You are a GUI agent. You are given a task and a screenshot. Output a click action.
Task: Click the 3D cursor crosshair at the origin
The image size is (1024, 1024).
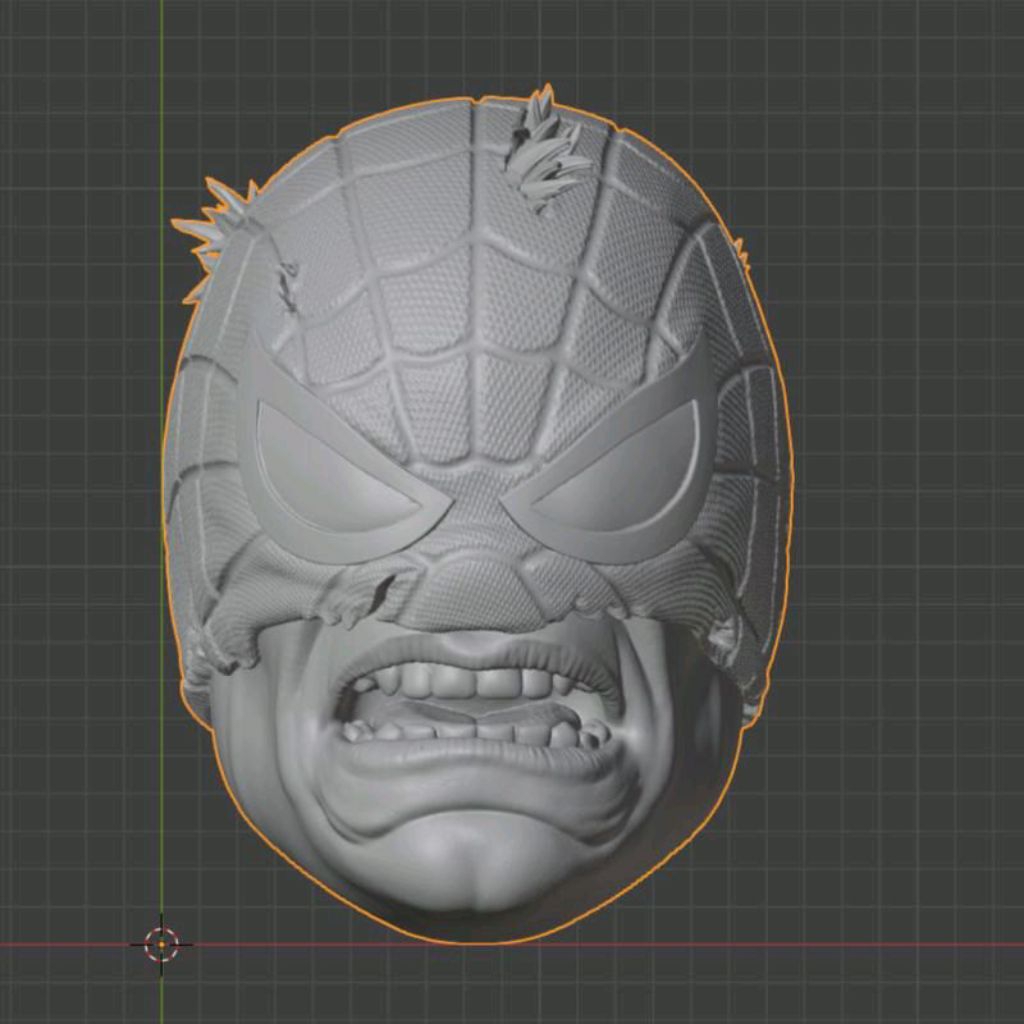coord(161,944)
